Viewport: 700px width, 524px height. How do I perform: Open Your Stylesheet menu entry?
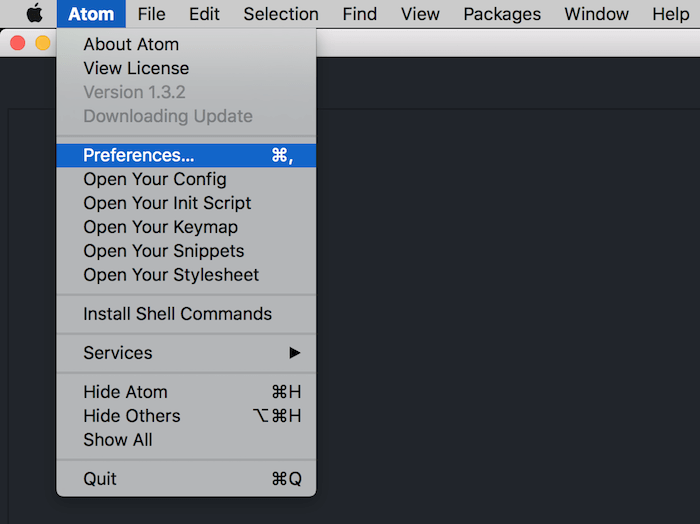pyautogui.click(x=171, y=275)
